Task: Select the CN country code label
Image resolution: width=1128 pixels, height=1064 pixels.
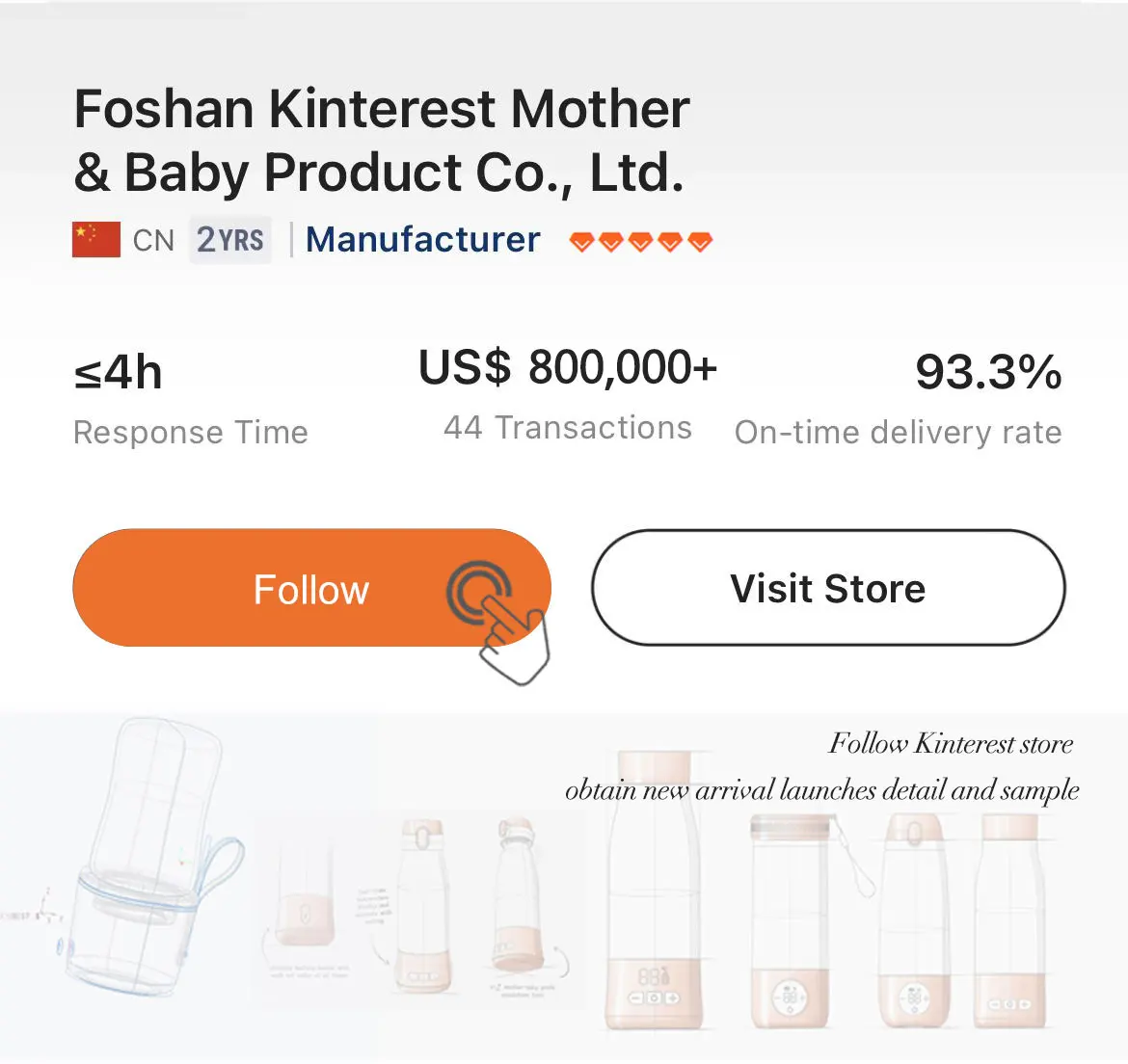Action: (x=153, y=240)
